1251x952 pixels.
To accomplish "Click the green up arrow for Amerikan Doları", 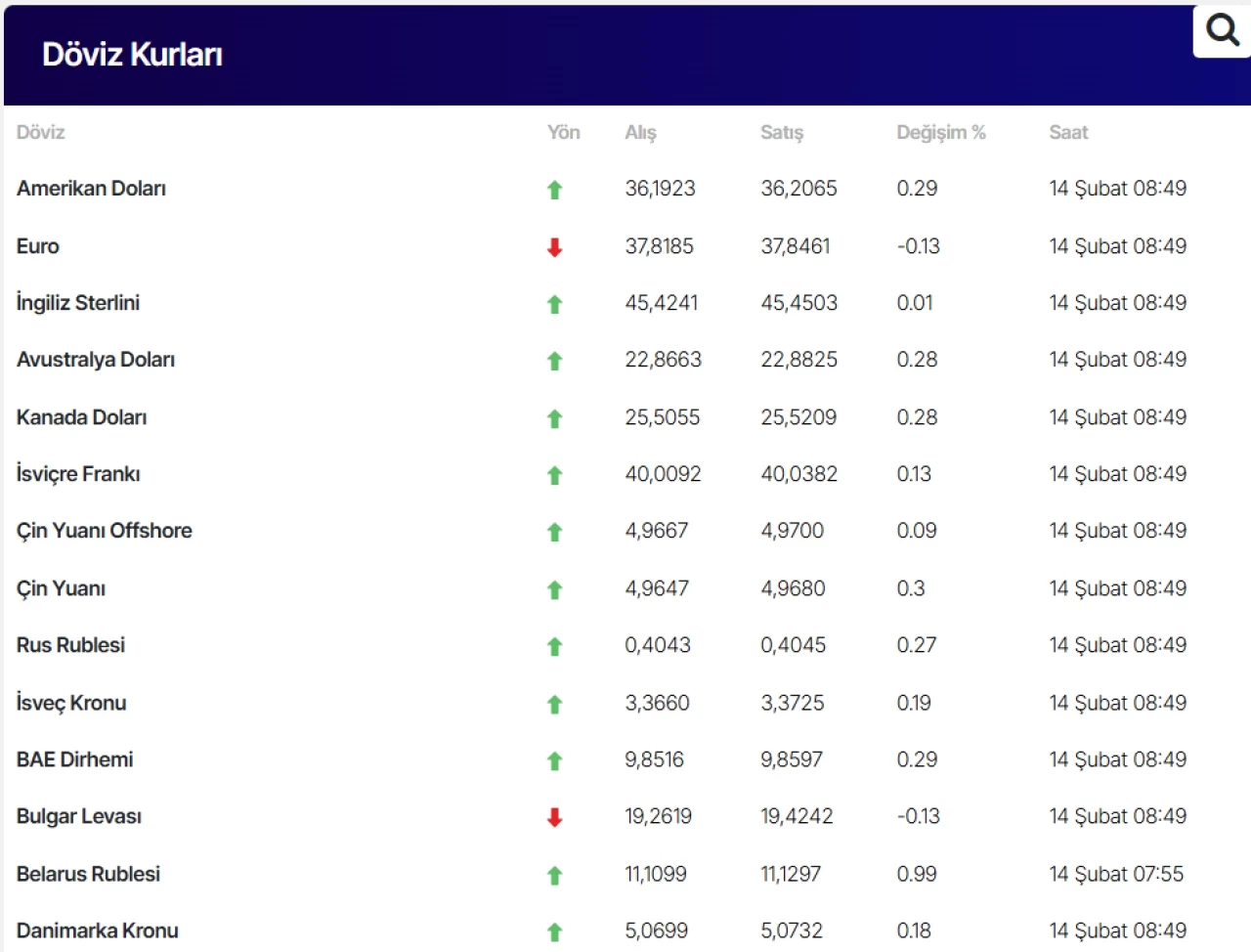I will point(555,190).
